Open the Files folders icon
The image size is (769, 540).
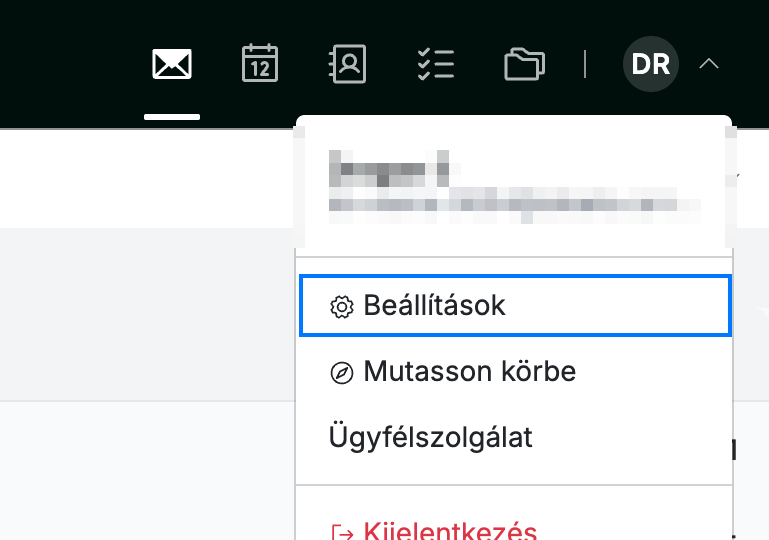click(524, 64)
